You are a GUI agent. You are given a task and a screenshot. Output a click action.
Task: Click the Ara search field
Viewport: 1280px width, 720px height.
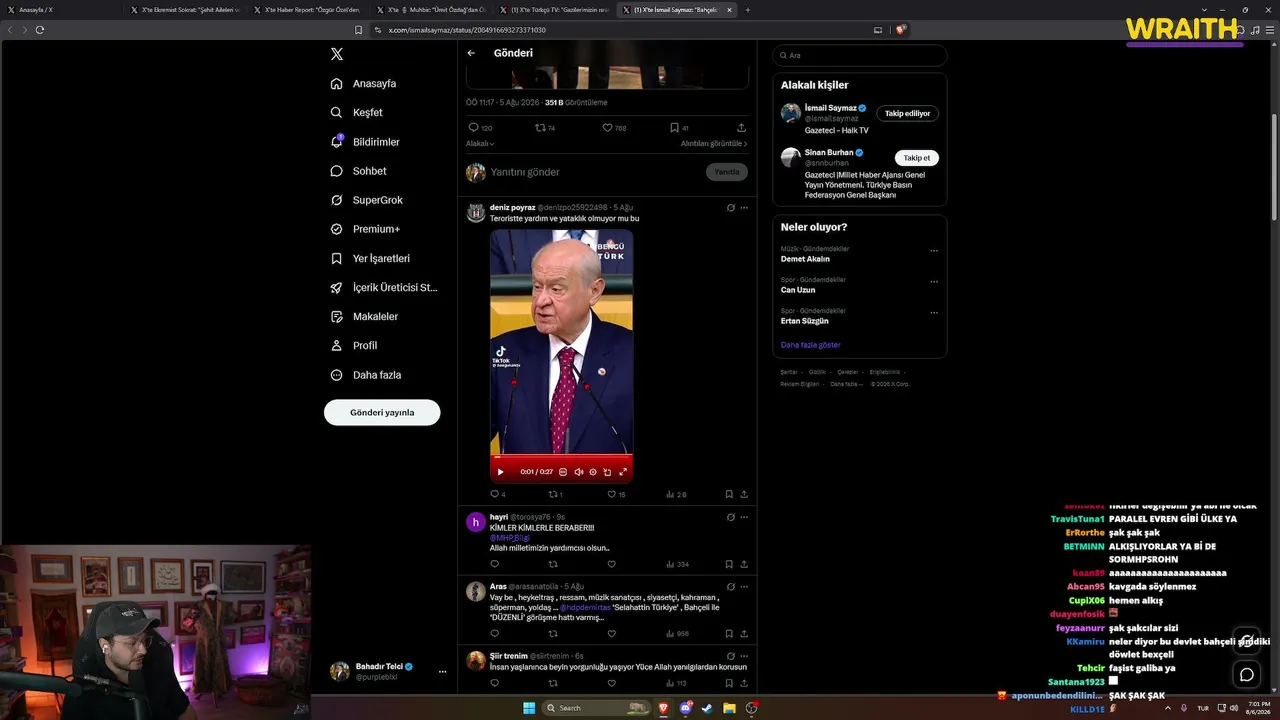(x=860, y=55)
